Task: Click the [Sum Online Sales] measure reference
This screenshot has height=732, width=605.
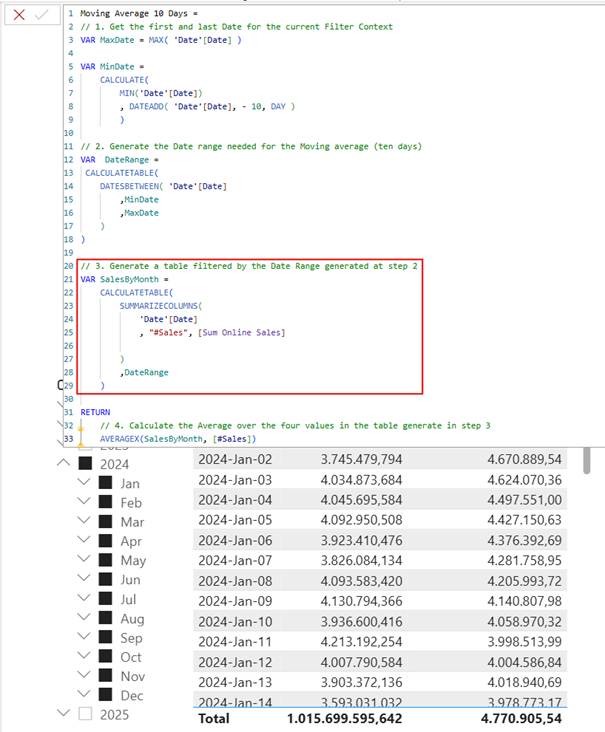Action: point(241,332)
